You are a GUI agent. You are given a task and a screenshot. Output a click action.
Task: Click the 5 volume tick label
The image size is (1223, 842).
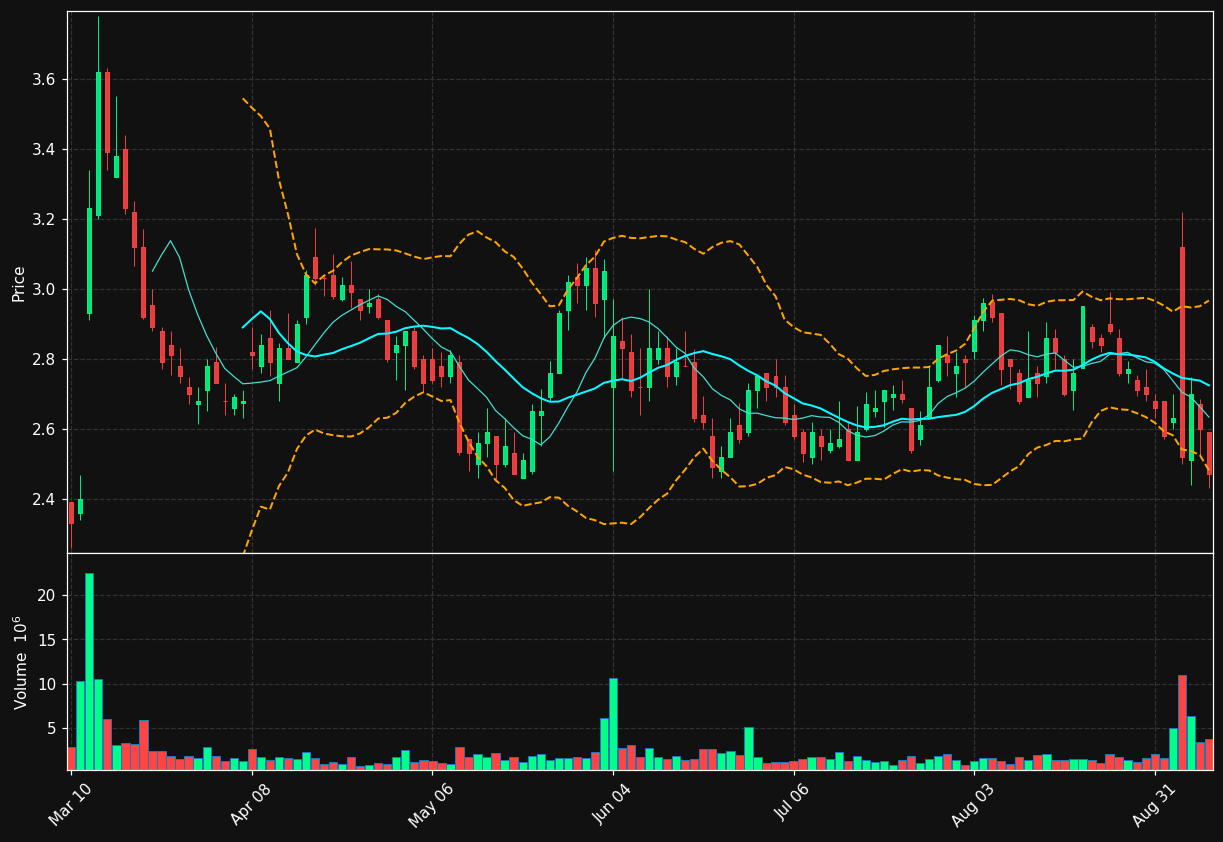pos(51,729)
